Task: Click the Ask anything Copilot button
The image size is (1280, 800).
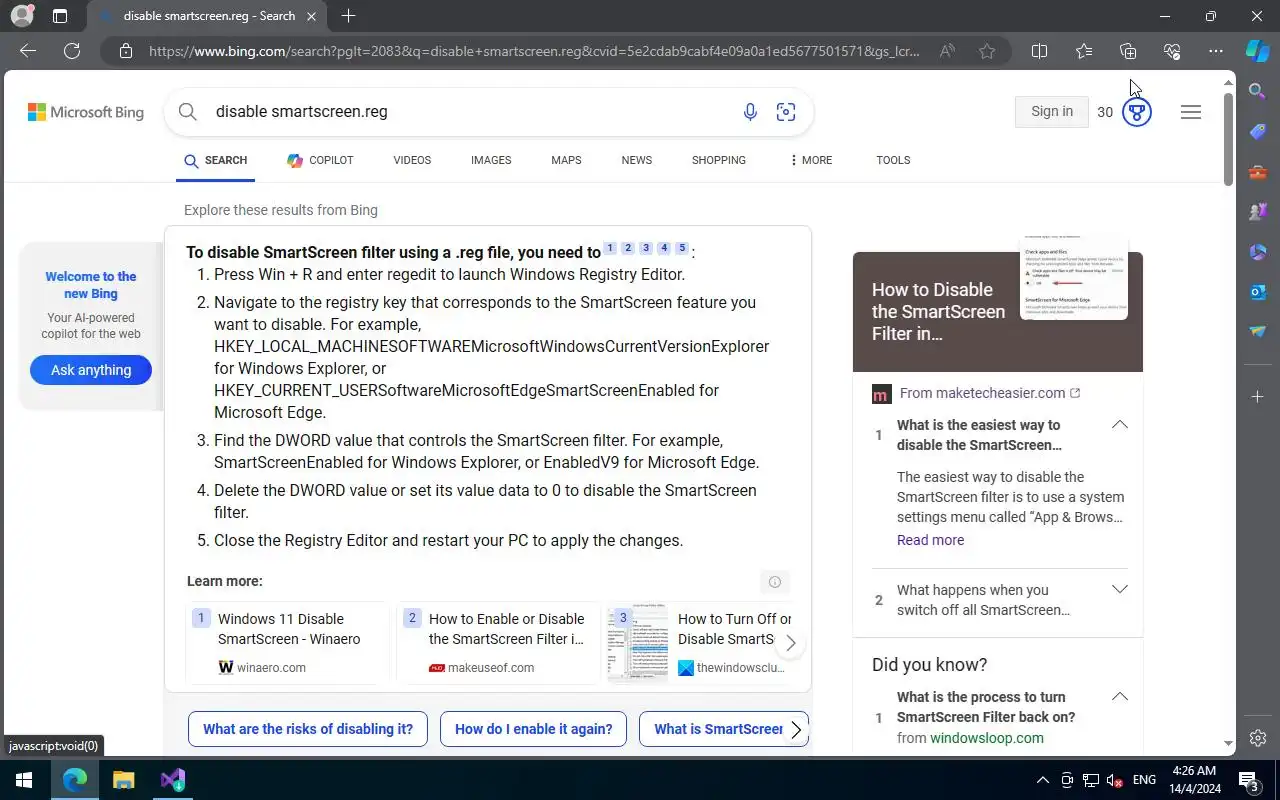Action: click(91, 370)
